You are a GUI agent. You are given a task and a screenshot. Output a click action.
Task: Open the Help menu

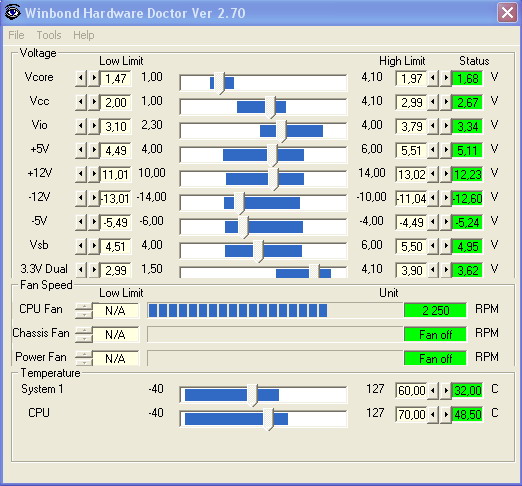click(x=84, y=35)
